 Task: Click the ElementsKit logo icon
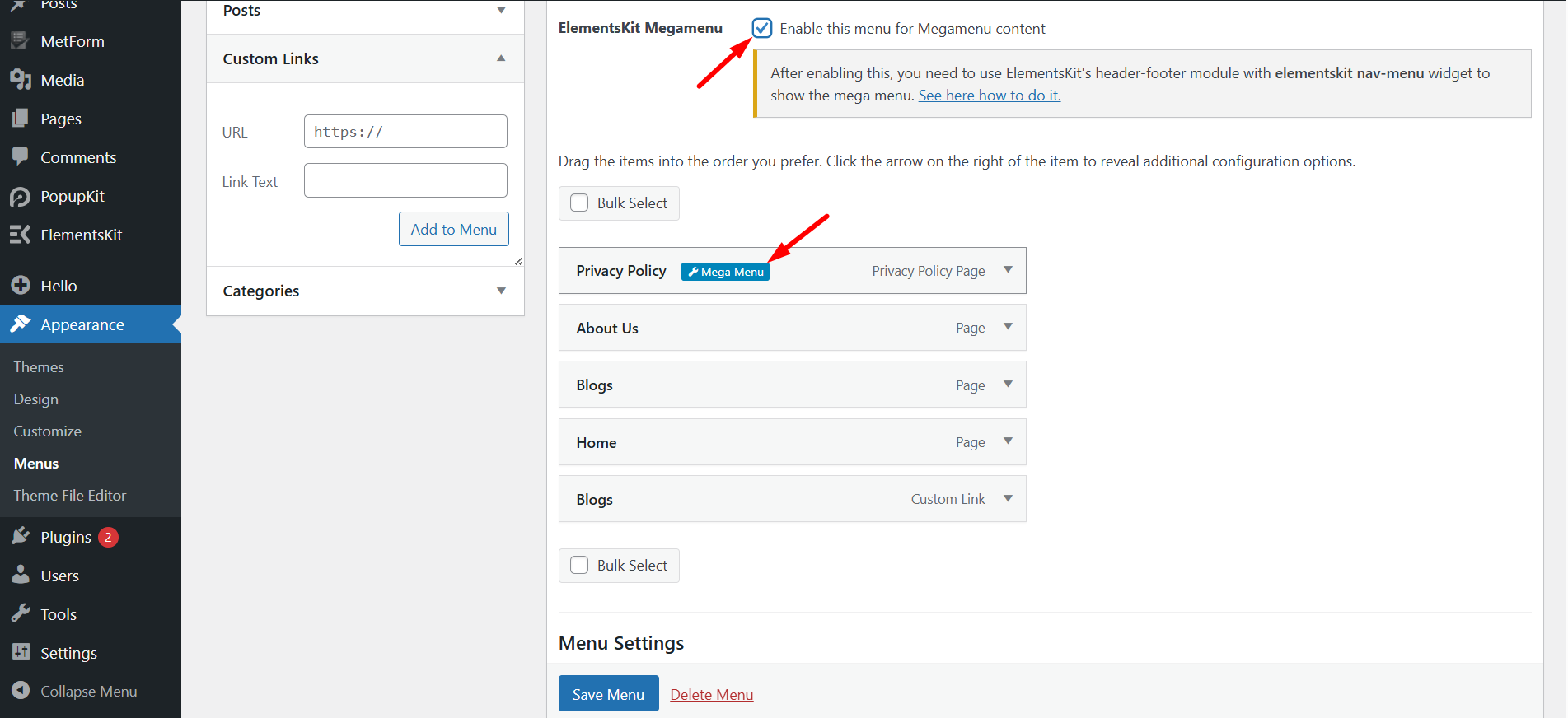[21, 235]
